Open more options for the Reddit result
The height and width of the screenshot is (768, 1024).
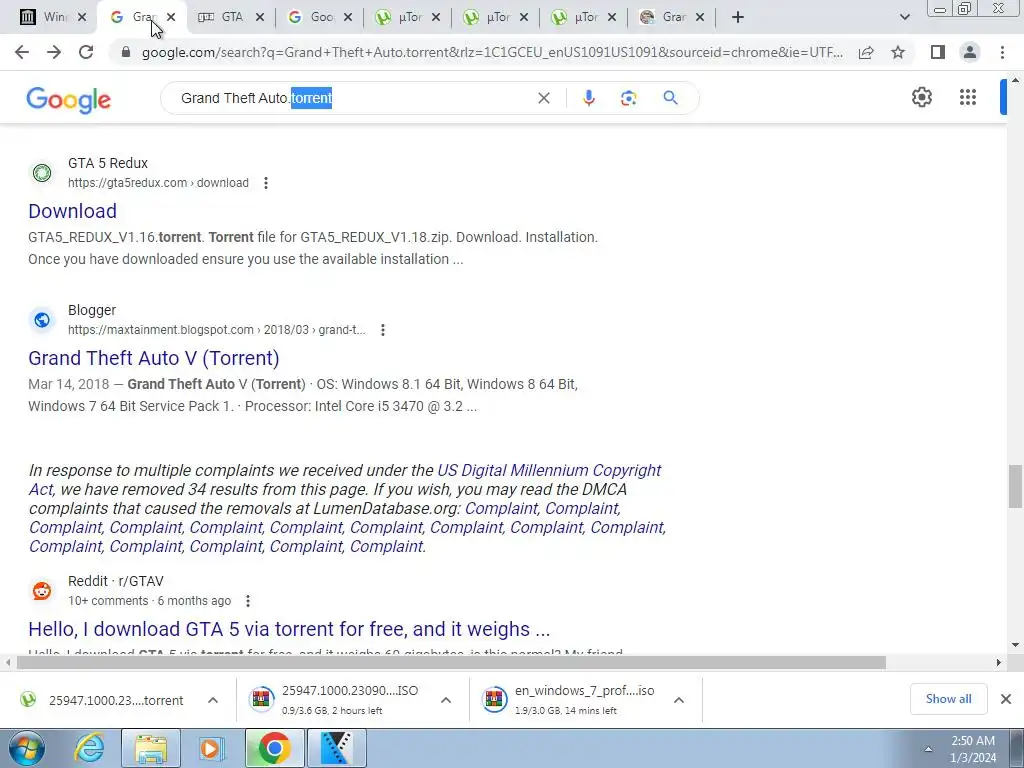pyautogui.click(x=248, y=601)
